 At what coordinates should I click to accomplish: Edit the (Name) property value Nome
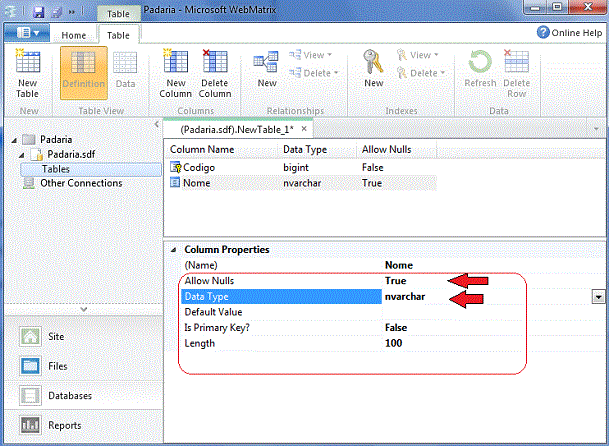click(x=399, y=265)
